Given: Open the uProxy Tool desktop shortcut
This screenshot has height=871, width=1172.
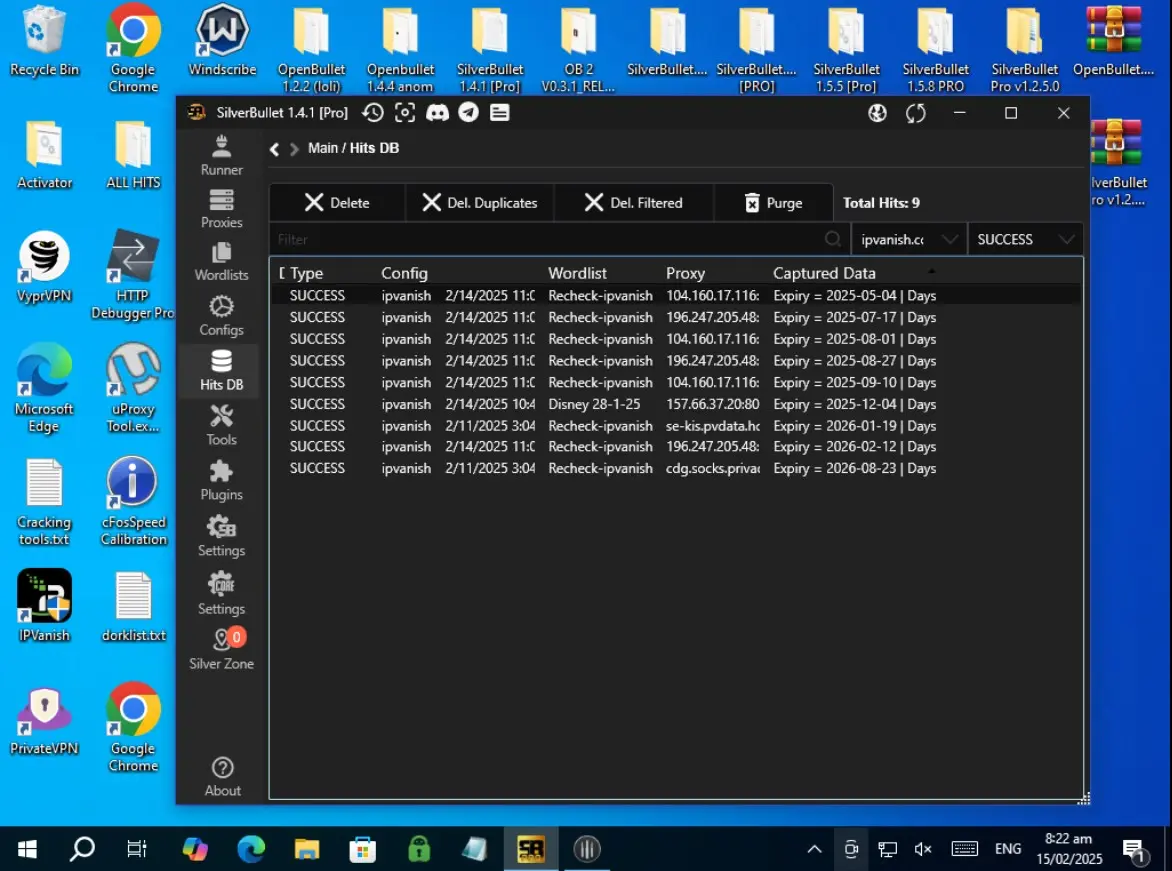Looking at the screenshot, I should pos(133,389).
